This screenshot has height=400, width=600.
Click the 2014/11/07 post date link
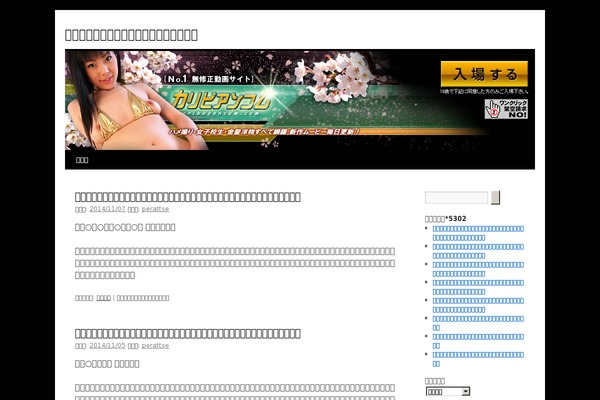[107, 209]
